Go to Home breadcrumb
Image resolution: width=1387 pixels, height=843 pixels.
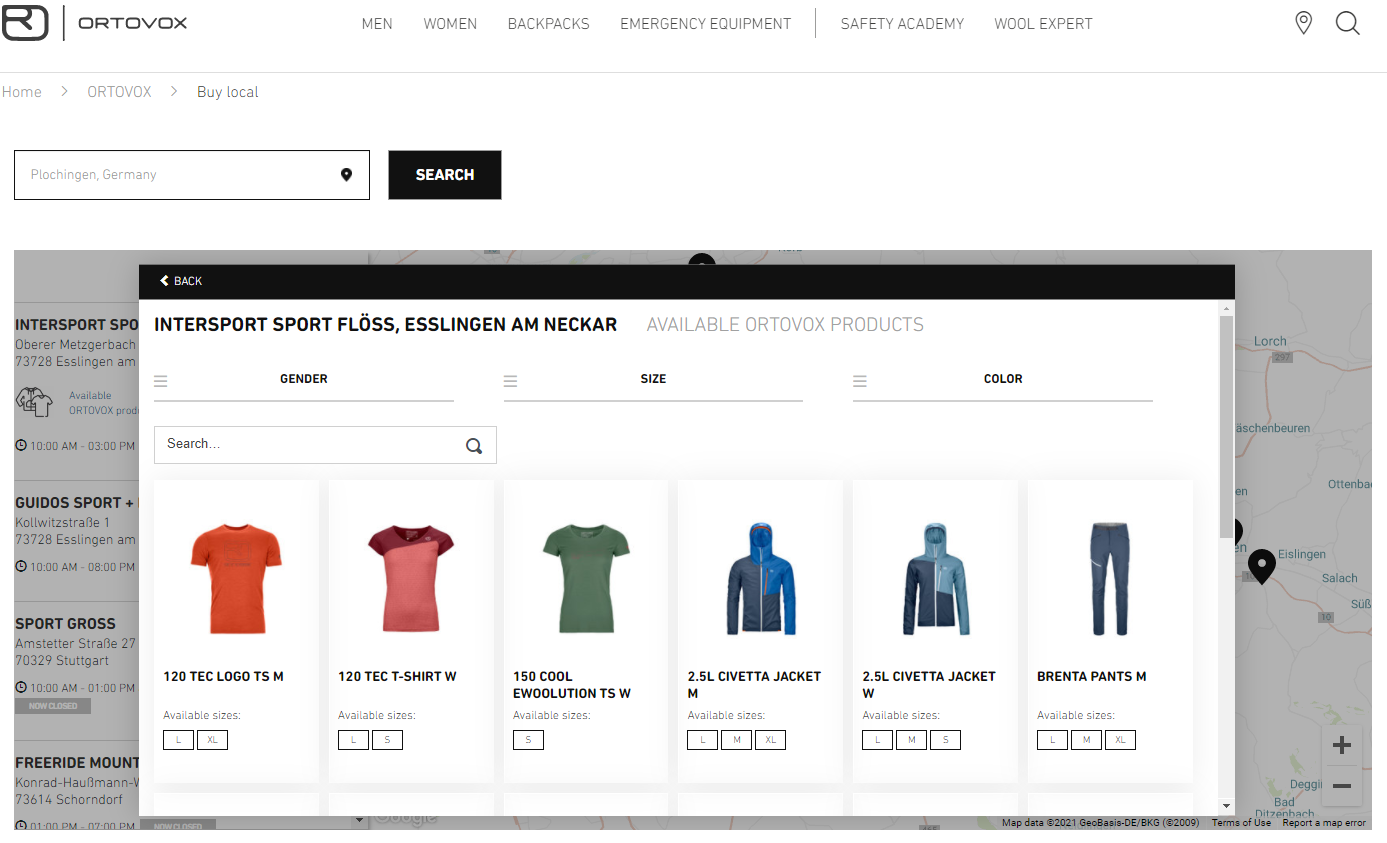(22, 92)
